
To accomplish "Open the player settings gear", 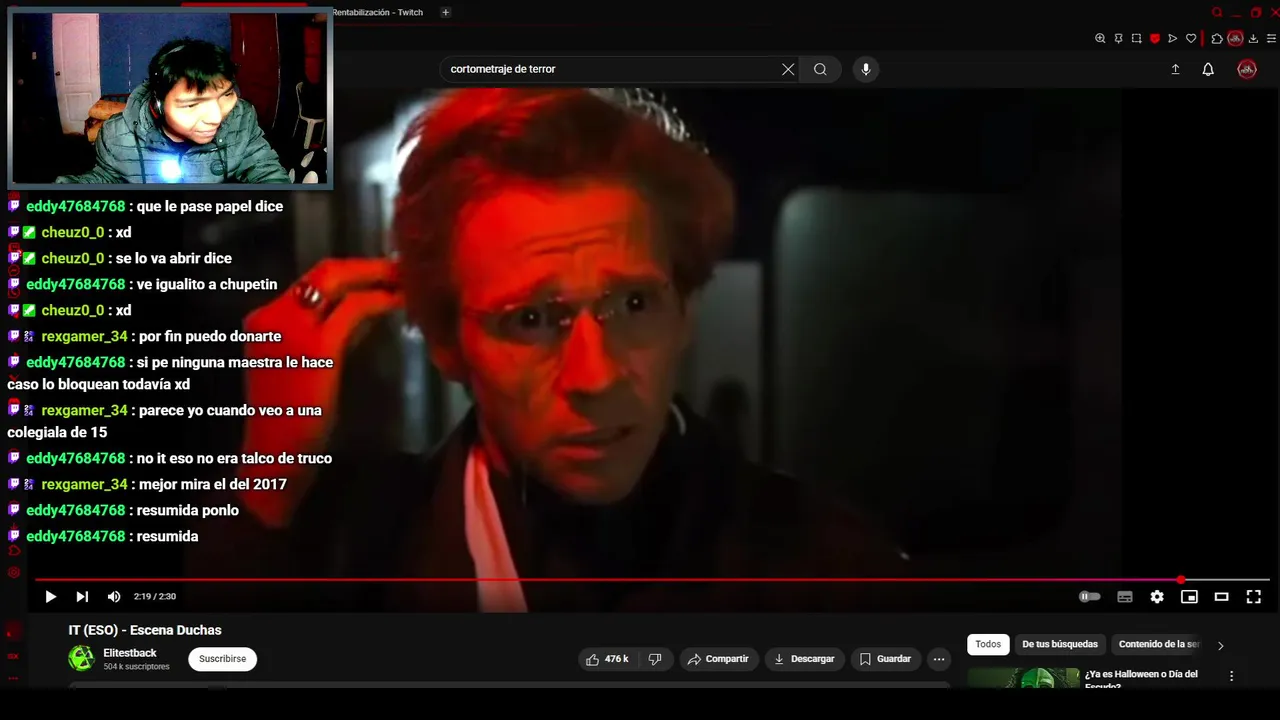I will click(1157, 597).
